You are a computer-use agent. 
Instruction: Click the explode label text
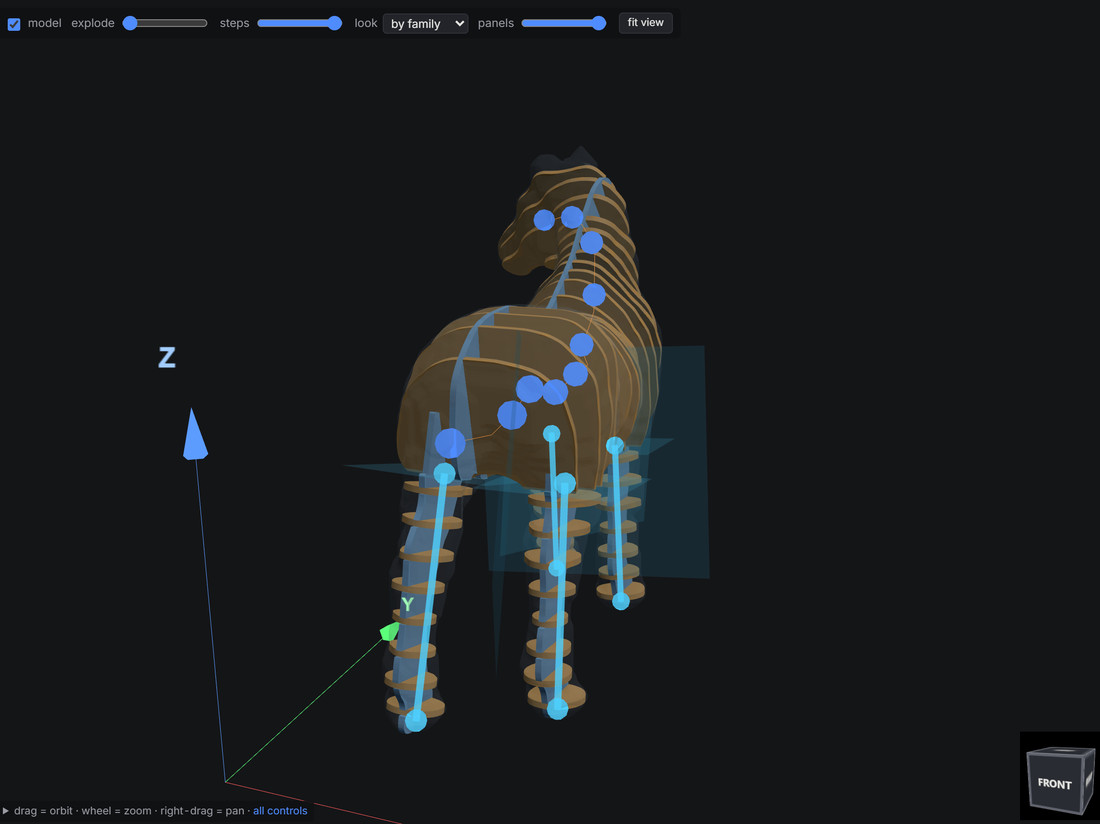coord(93,23)
